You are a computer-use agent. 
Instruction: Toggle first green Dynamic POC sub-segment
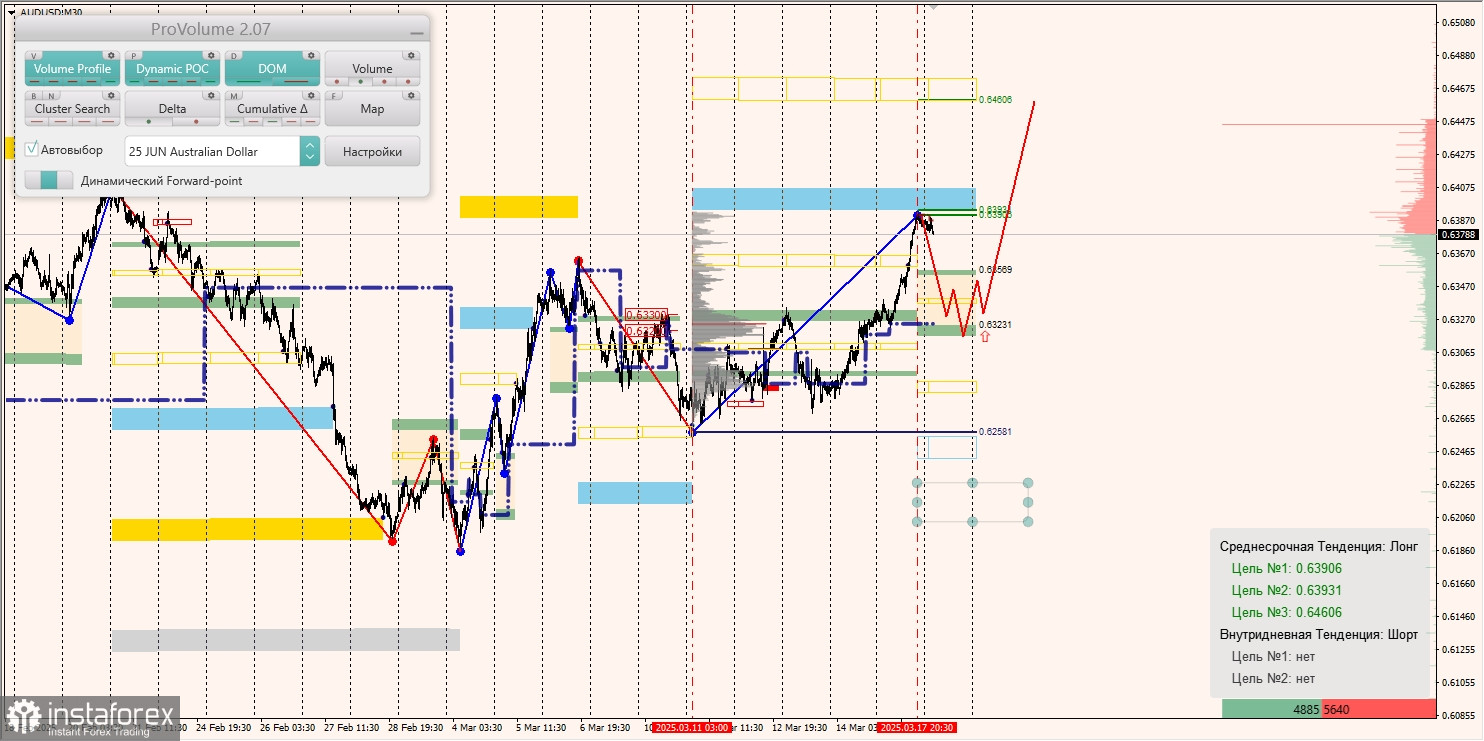134,81
